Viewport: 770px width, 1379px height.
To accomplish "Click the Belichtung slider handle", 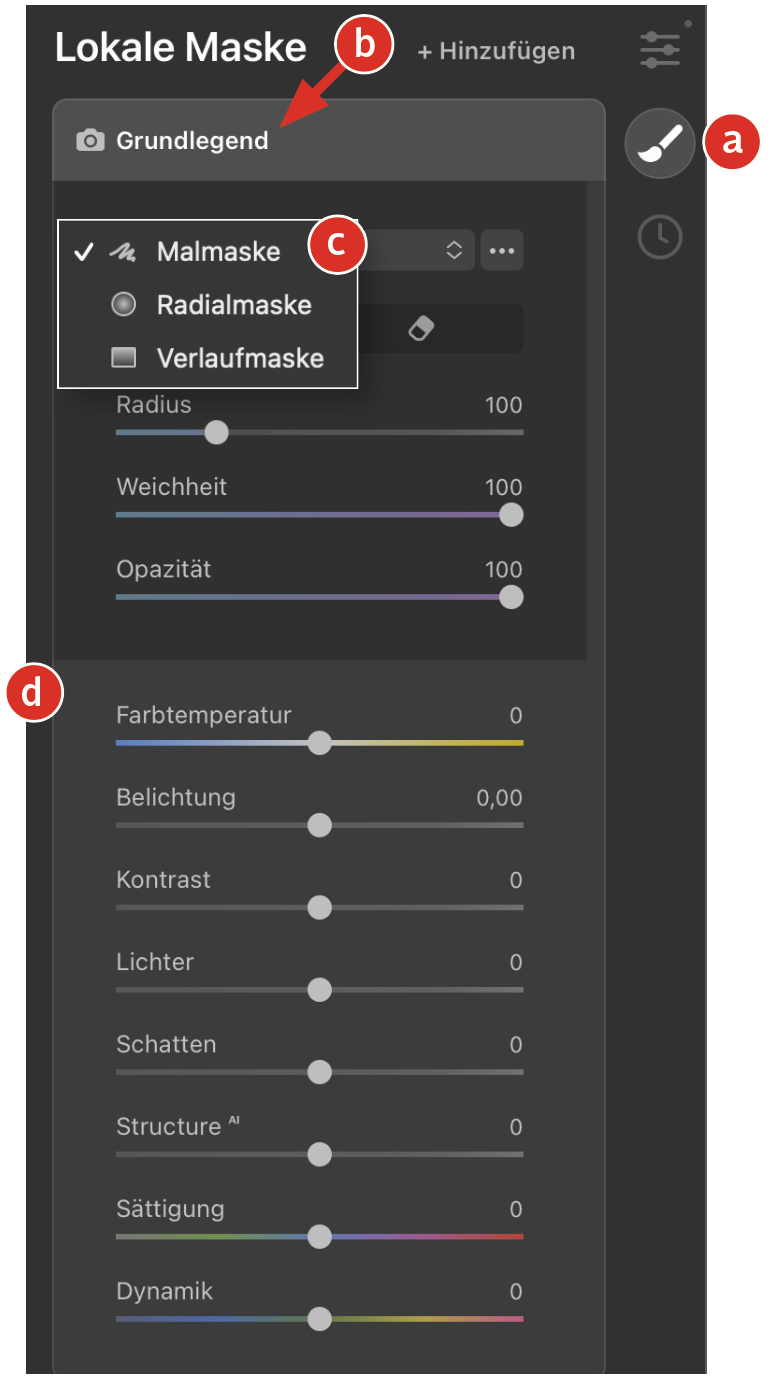I will [319, 825].
